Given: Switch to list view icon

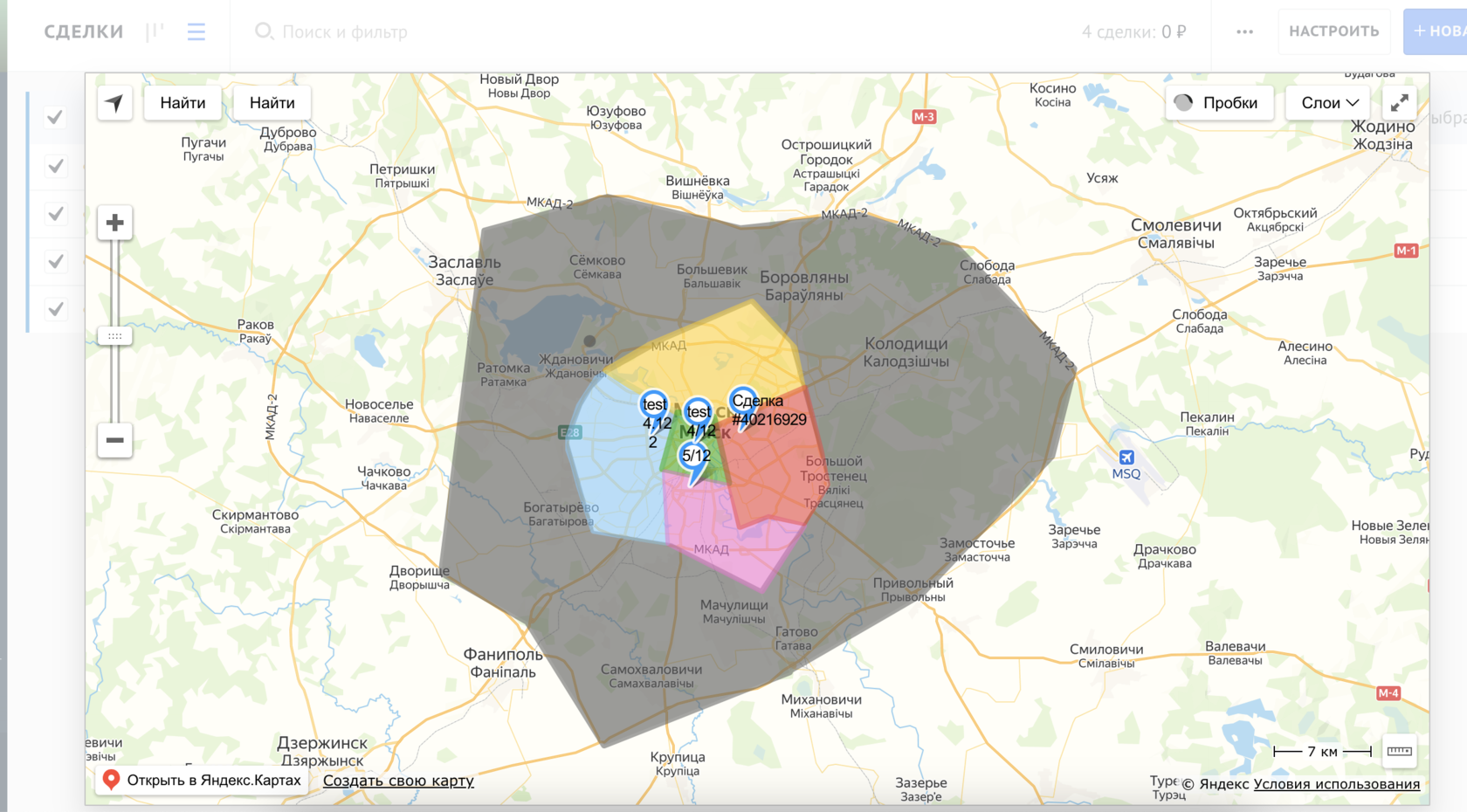Looking at the screenshot, I should (196, 32).
